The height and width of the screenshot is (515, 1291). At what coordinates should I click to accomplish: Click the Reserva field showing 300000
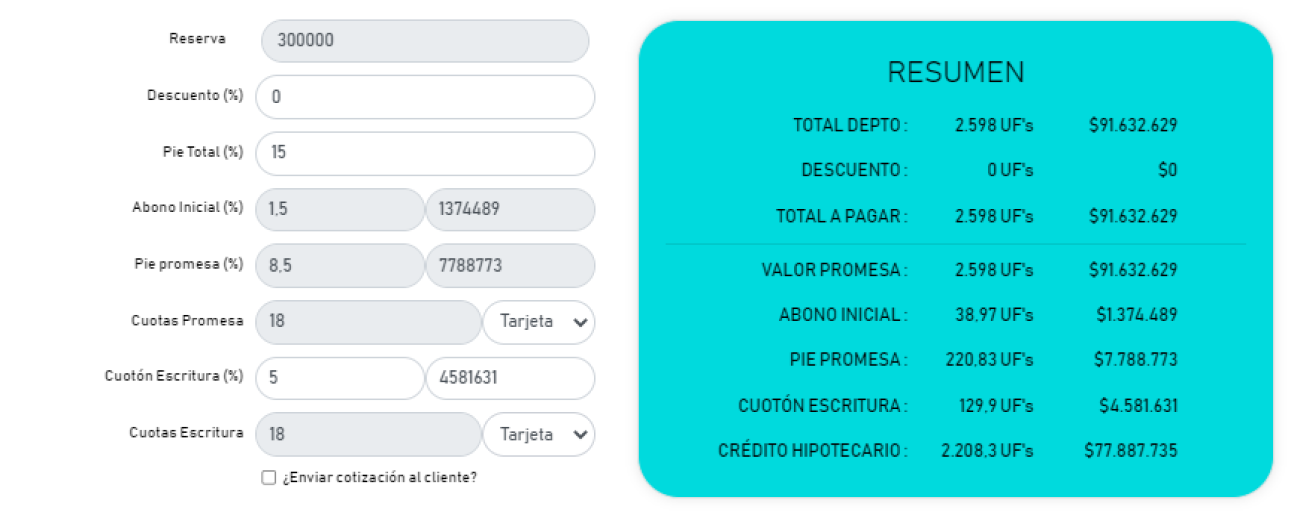[425, 41]
